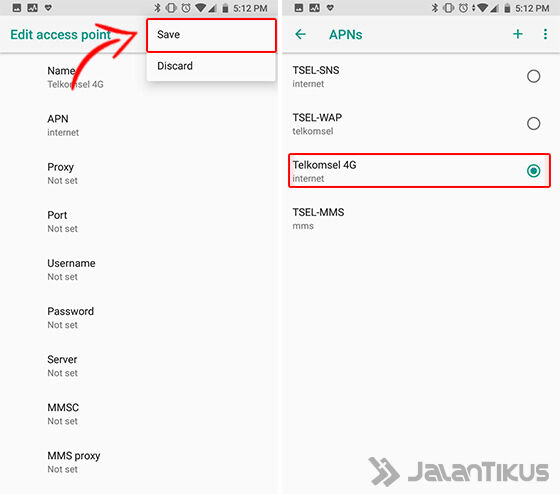Select the Telkomsel 4G radio button
Image resolution: width=560 pixels, height=494 pixels.
point(533,171)
